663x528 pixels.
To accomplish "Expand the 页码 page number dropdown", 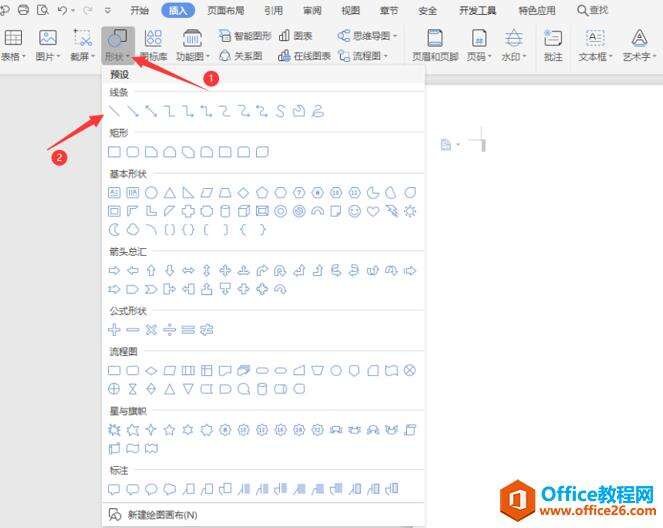I will [489, 56].
